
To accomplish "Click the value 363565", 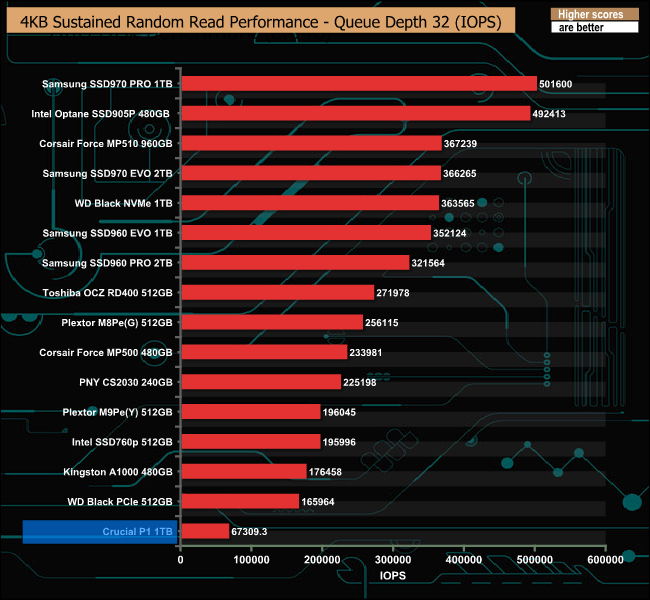I will tap(458, 204).
